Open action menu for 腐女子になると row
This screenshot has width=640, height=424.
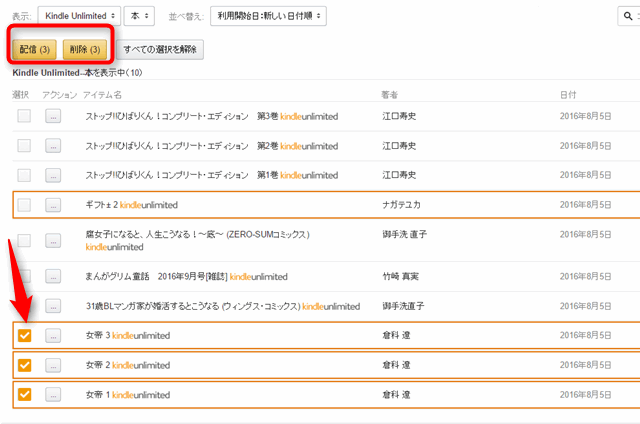click(x=53, y=240)
